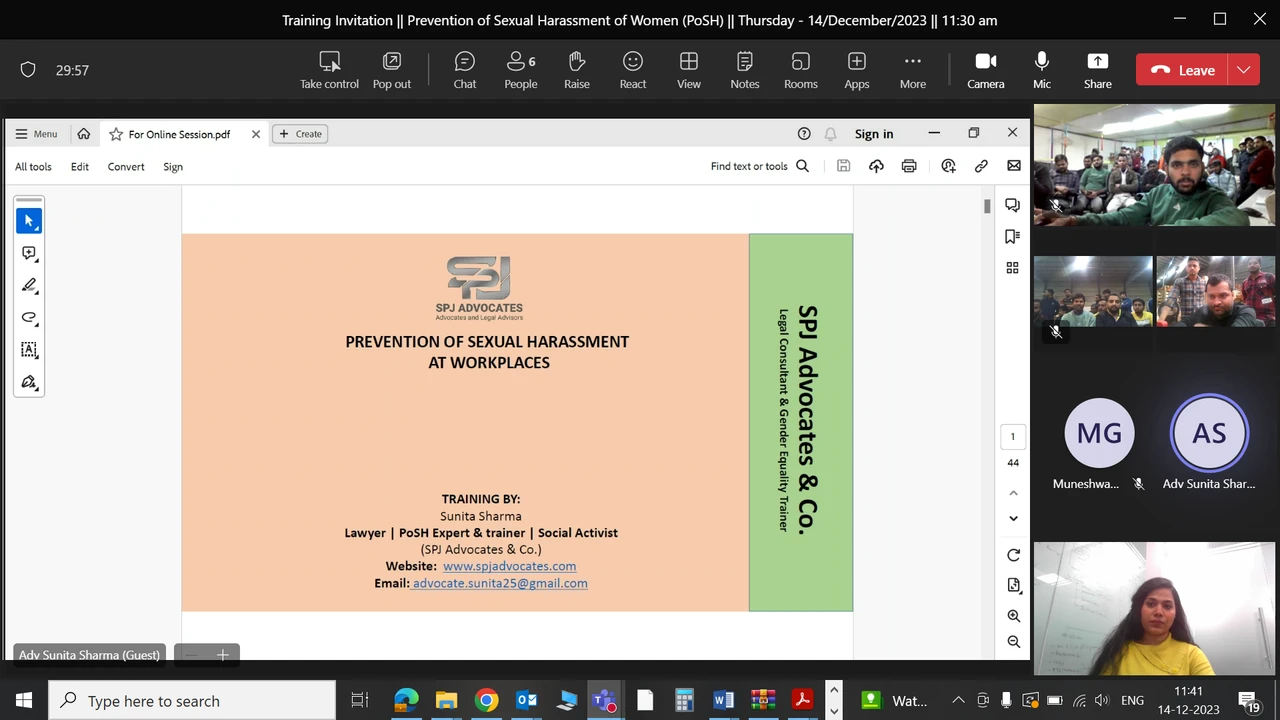Open the page thumbnails panel
The width and height of the screenshot is (1280, 720).
point(1012,267)
